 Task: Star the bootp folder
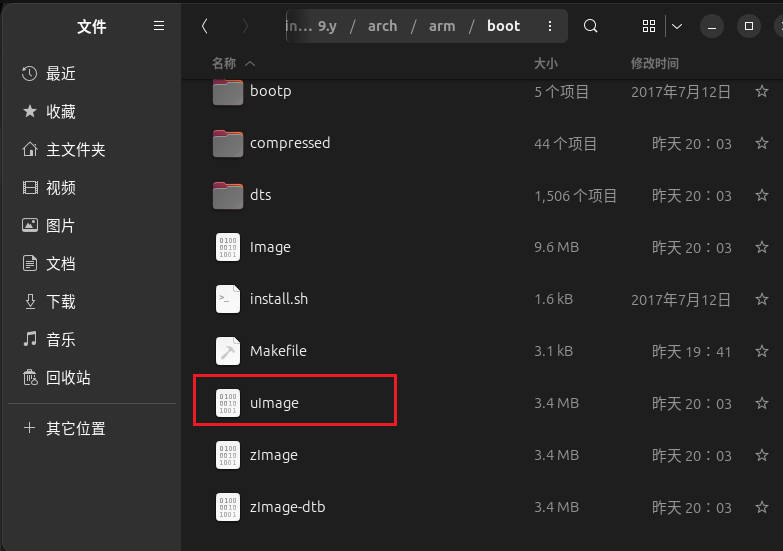(762, 91)
